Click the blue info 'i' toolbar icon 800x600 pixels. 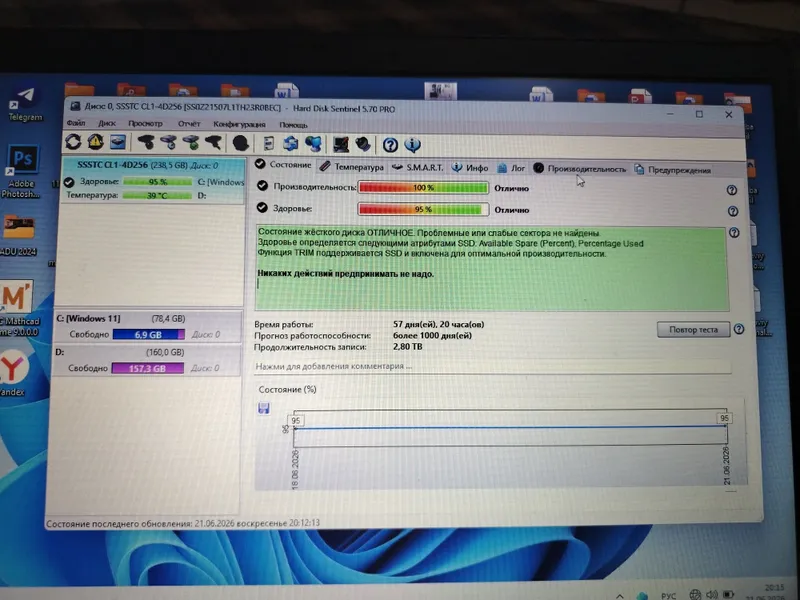(413, 145)
